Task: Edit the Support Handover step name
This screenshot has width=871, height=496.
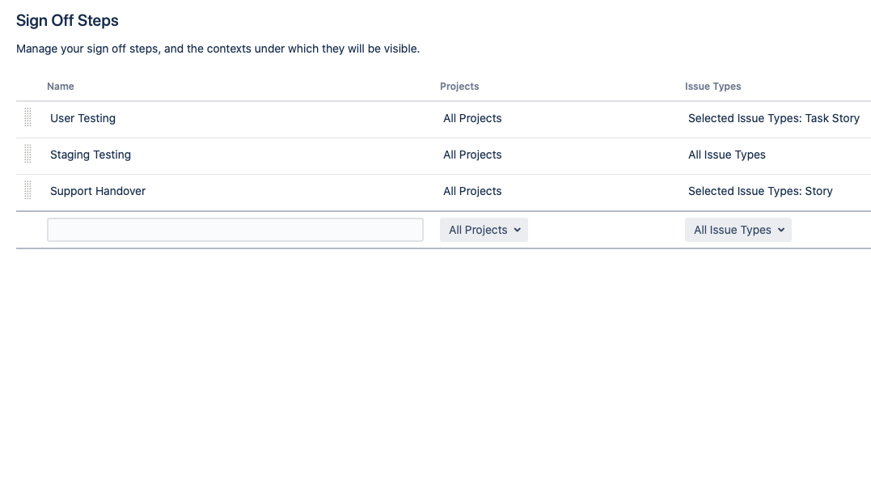Action: tap(98, 191)
